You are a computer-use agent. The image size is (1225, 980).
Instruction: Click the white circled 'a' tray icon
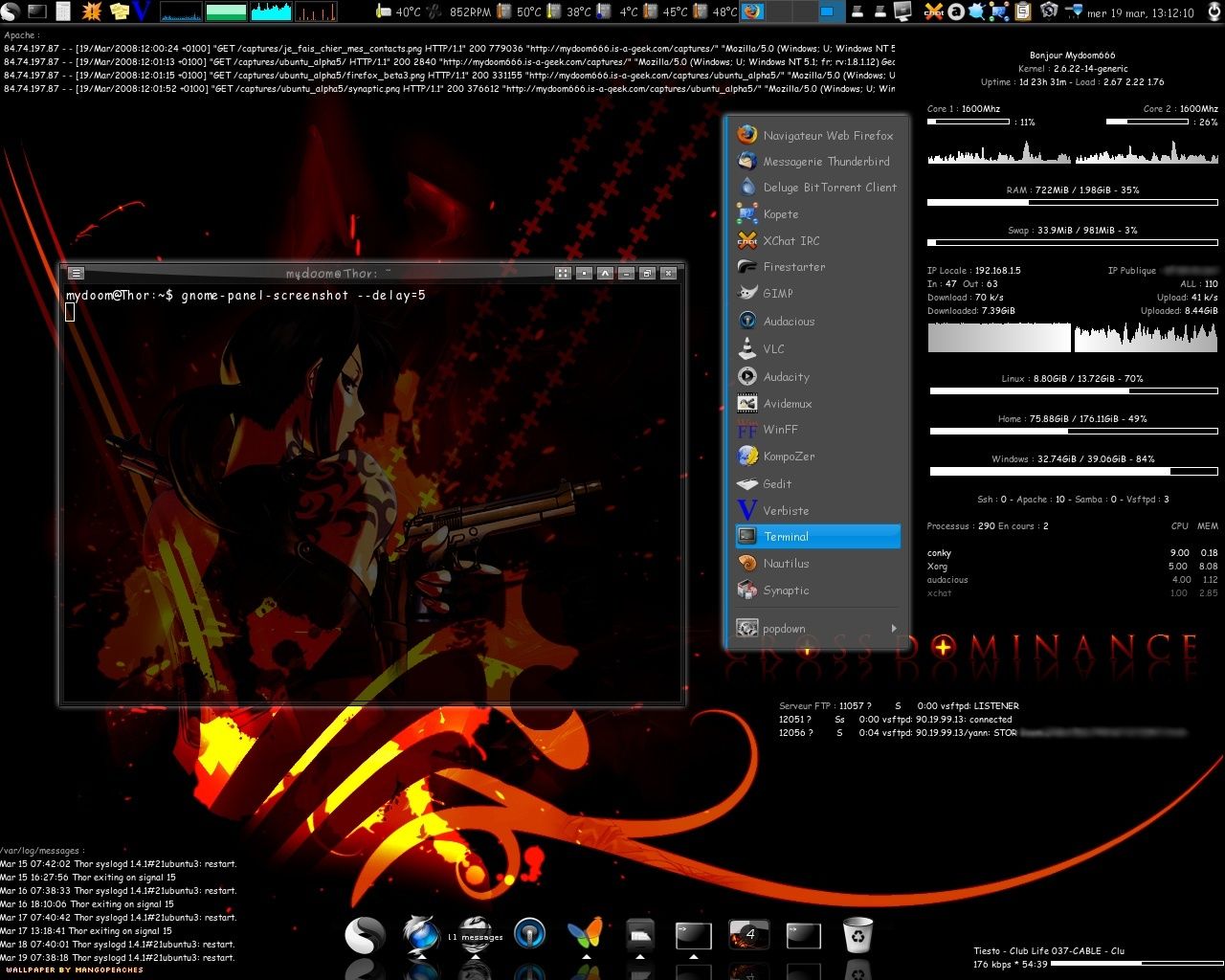click(956, 11)
